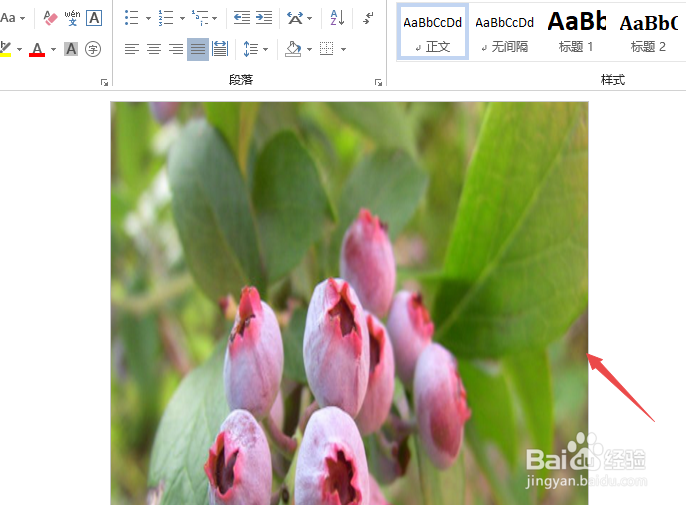Apply paragraph shading paint bucket
Screen dimensions: 686x505
(x=293, y=49)
